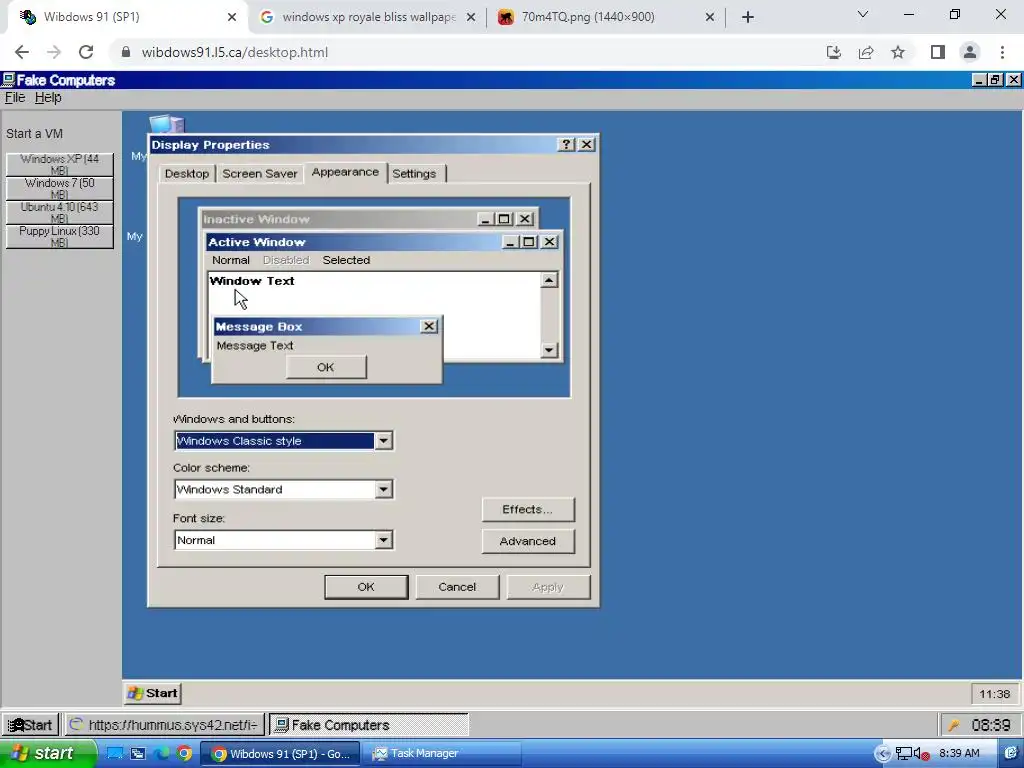The height and width of the screenshot is (768, 1024).
Task: Open the File menu in Fake Computers
Action: 15,97
